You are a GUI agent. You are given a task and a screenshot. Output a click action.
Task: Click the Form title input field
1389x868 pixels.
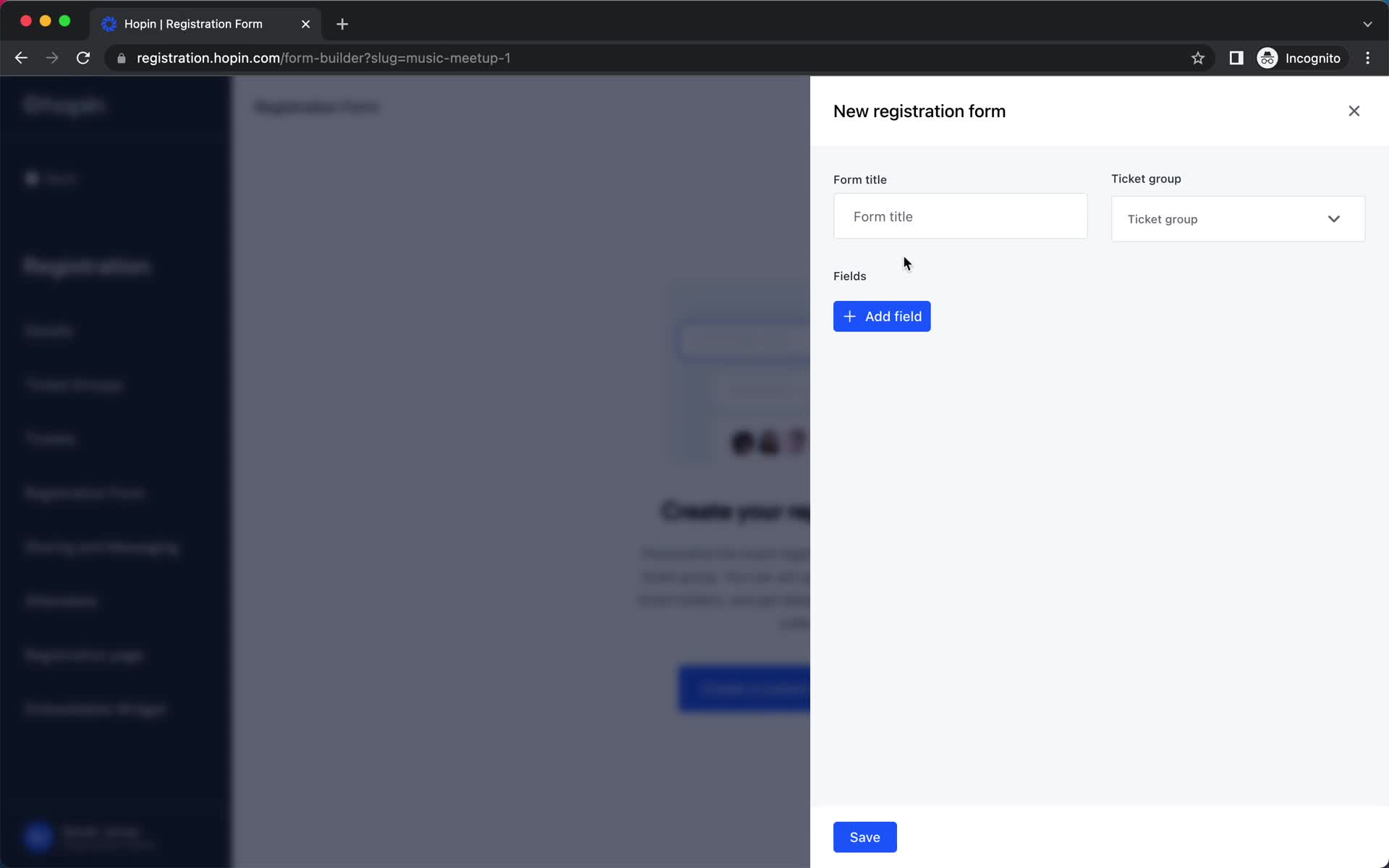[x=960, y=216]
